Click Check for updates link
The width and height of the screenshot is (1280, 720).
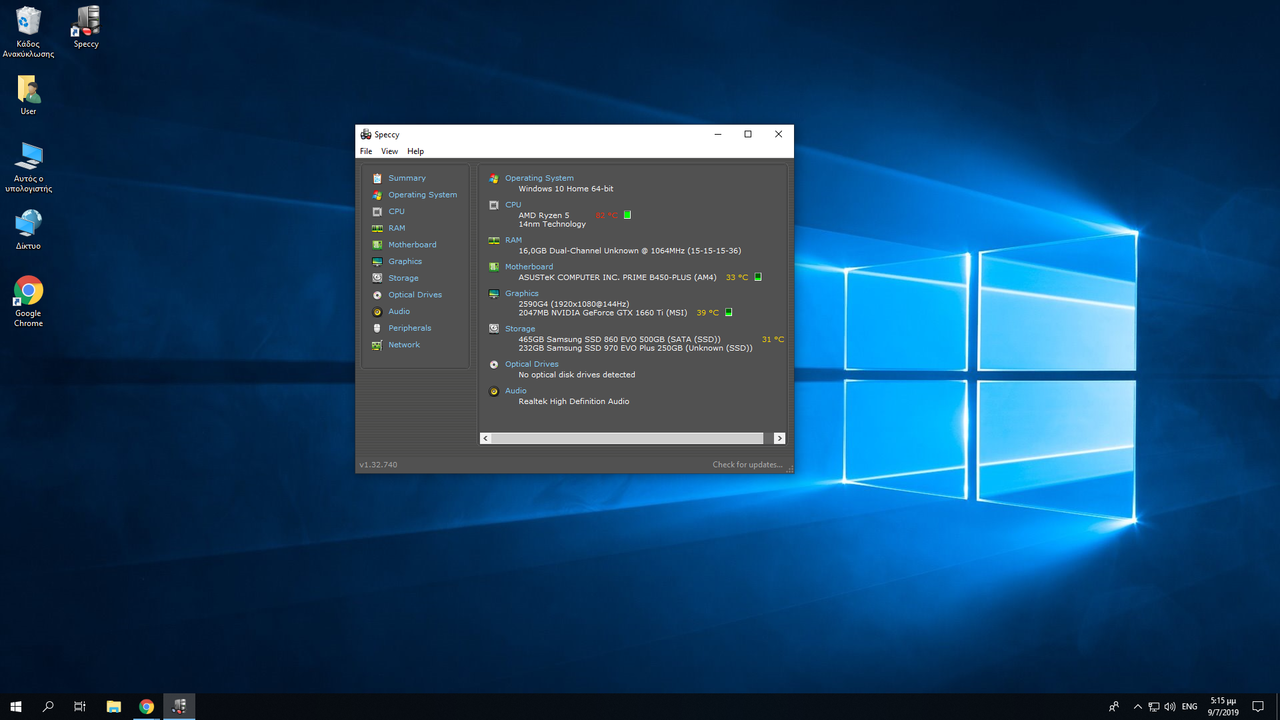(747, 465)
